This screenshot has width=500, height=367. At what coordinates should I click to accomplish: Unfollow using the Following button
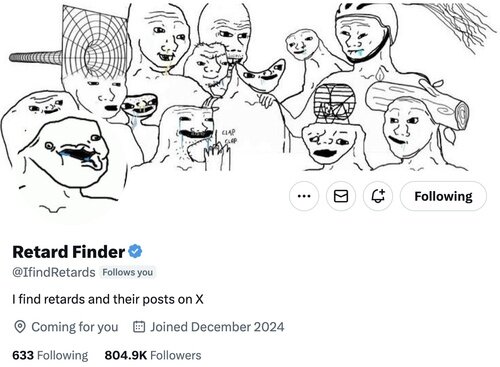pyautogui.click(x=443, y=196)
